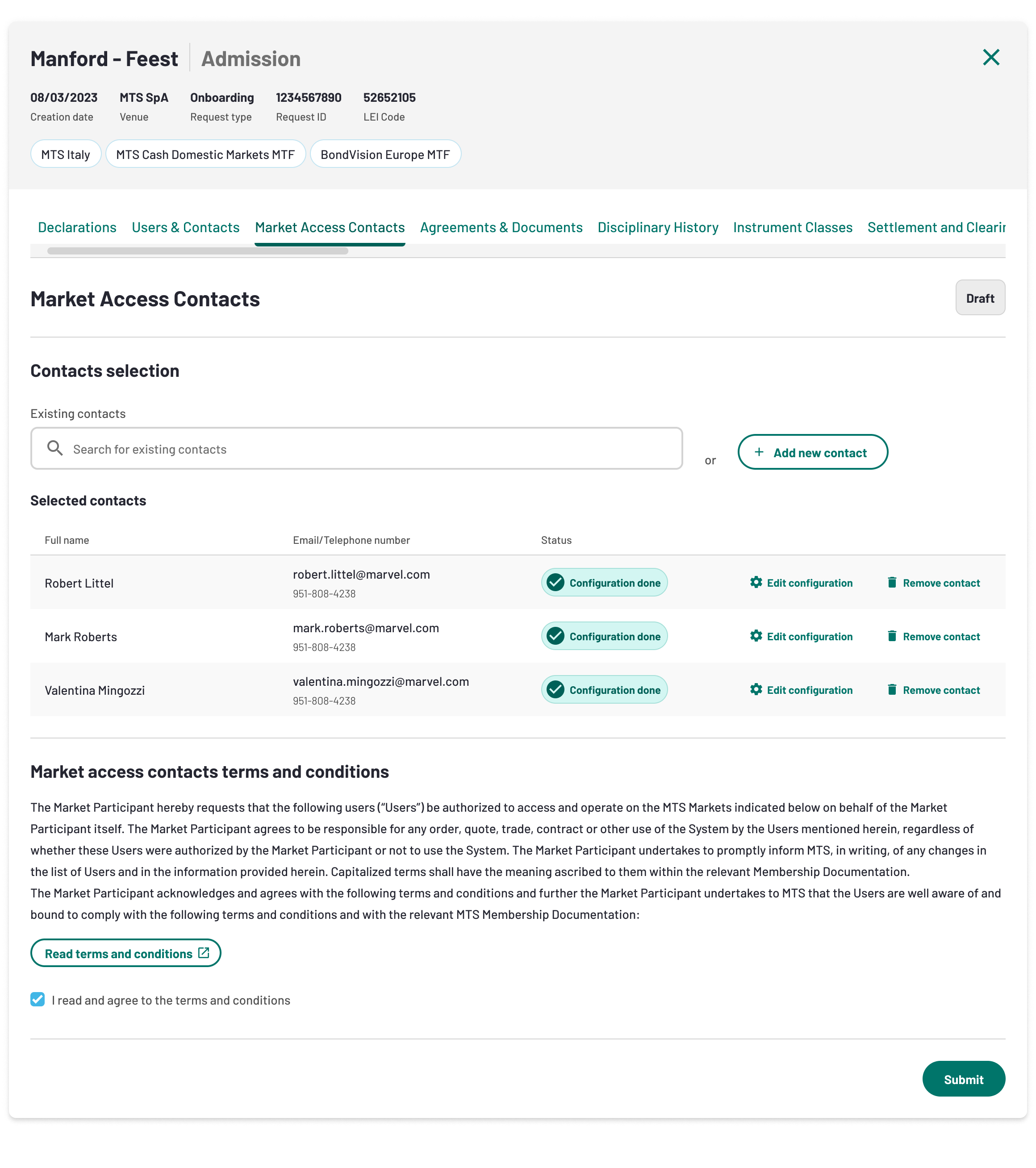This screenshot has width=1036, height=1168.
Task: Click gear icon for Robert Littel configuration
Action: 756,582
